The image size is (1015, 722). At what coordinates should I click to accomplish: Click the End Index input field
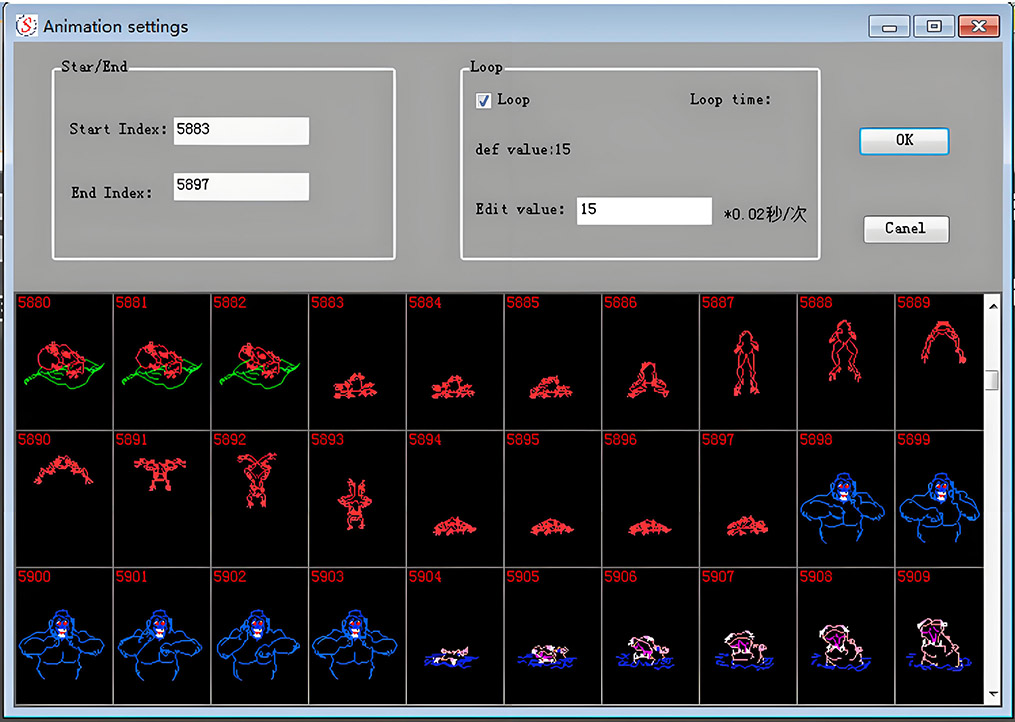pyautogui.click(x=241, y=186)
